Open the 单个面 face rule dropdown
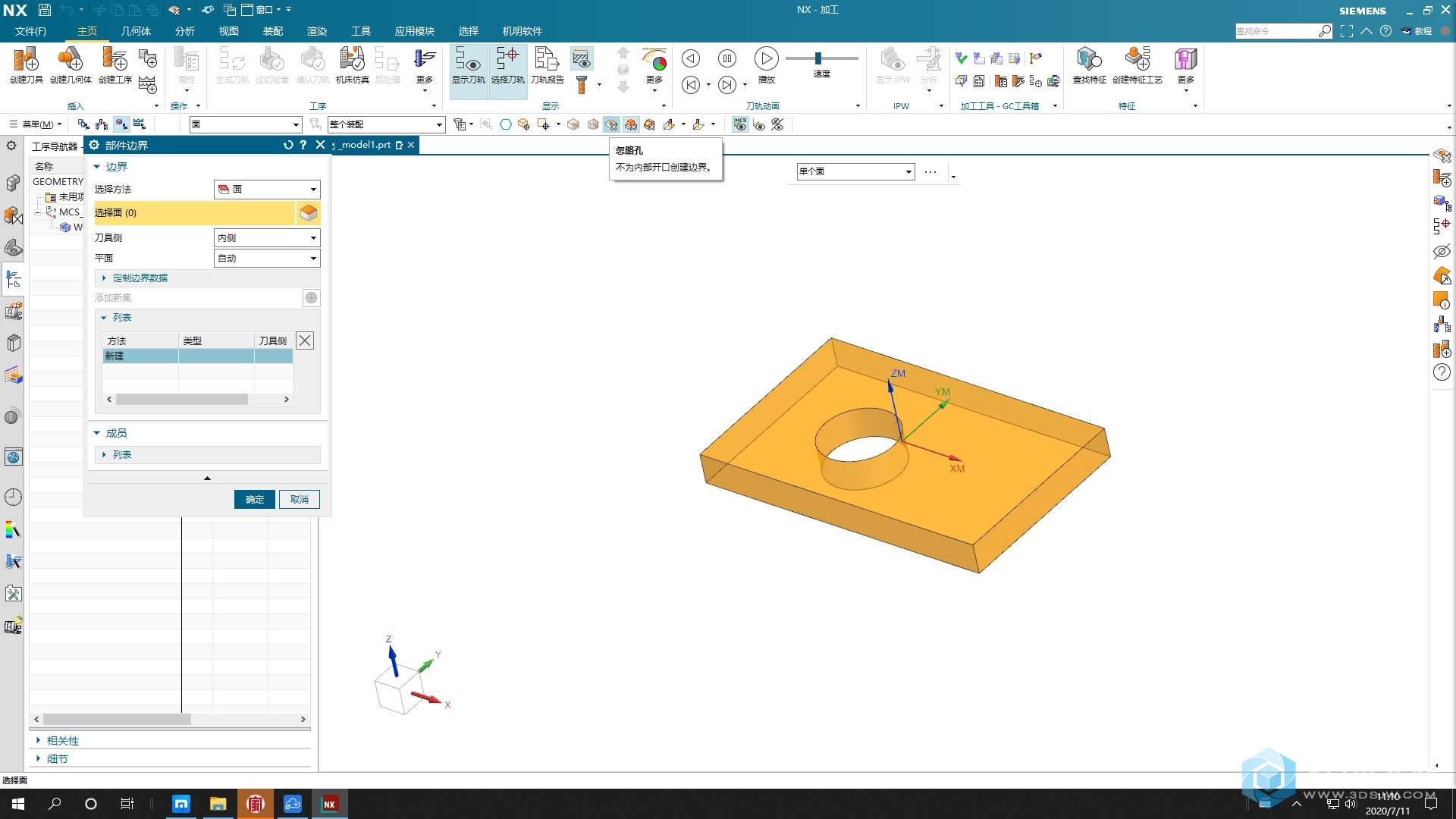The image size is (1456, 819). [x=855, y=171]
